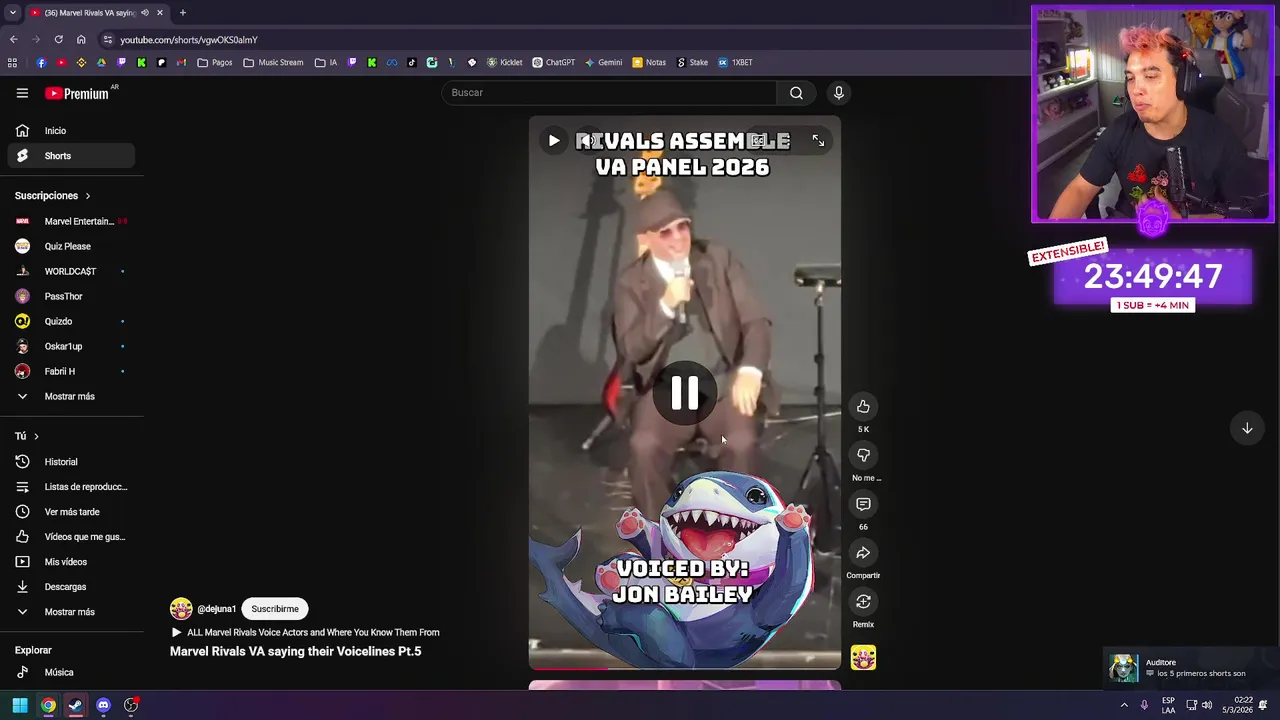1280x720 pixels.
Task: Go to next Short with down arrow
Action: click(1247, 428)
